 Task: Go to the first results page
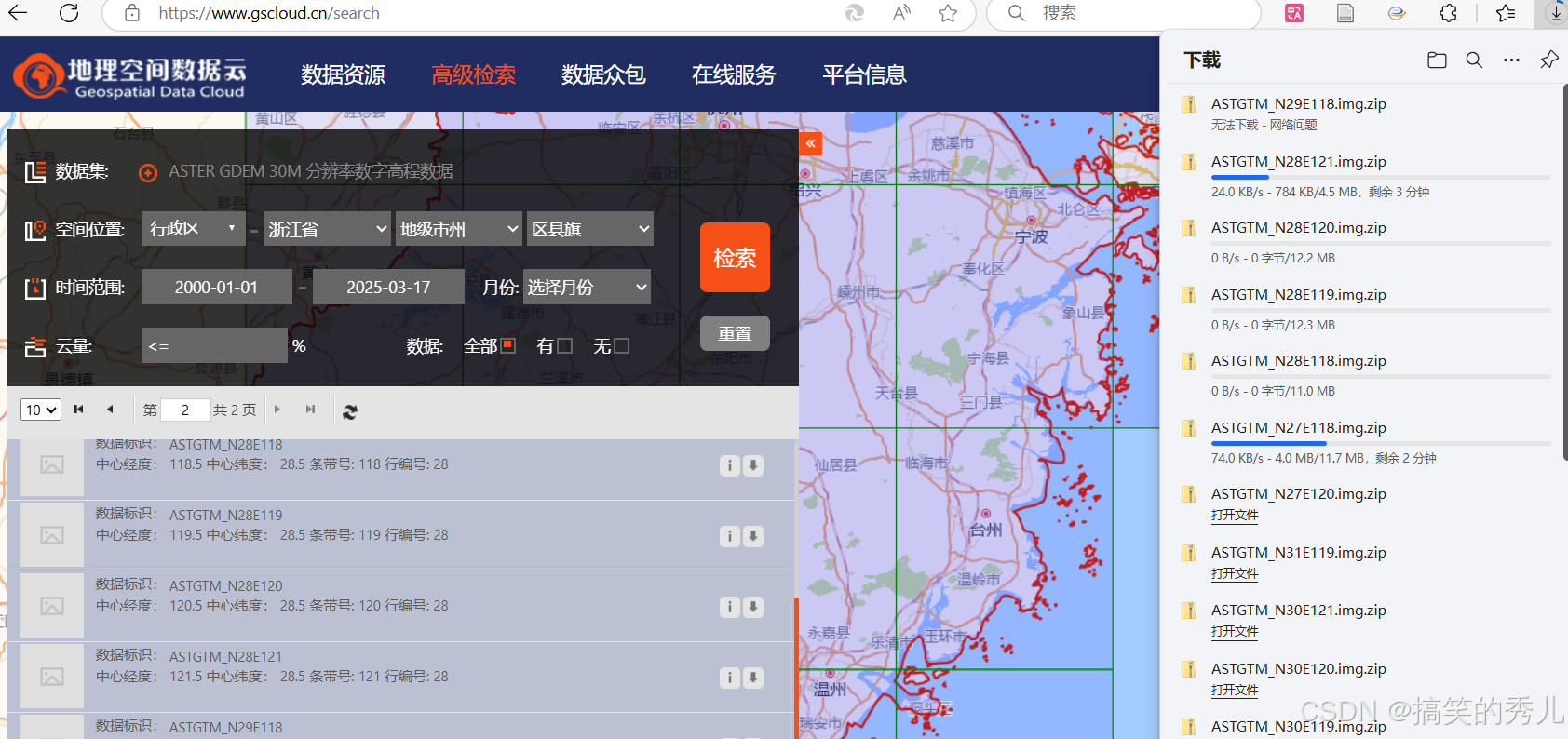pyautogui.click(x=79, y=410)
